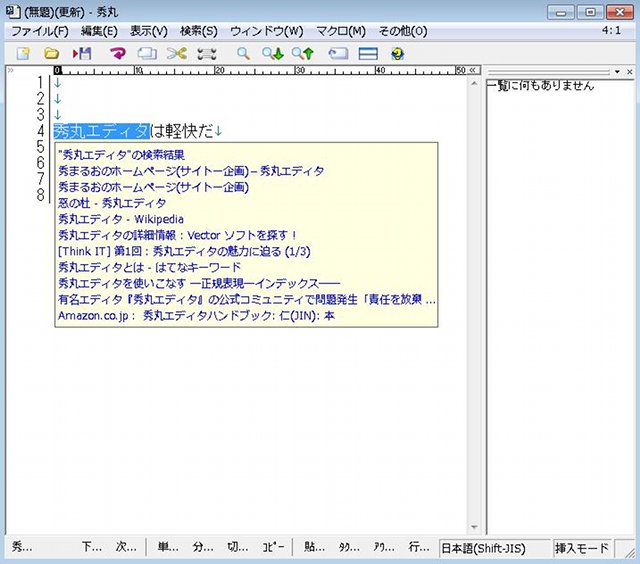Click the 単... function key button
Image resolution: width=640 pixels, height=564 pixels.
[168, 547]
